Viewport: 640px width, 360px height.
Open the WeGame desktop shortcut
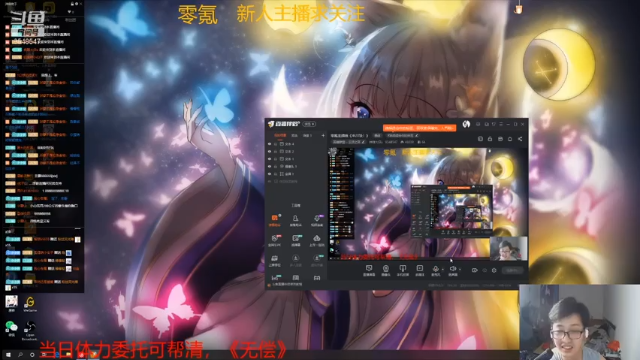30,304
